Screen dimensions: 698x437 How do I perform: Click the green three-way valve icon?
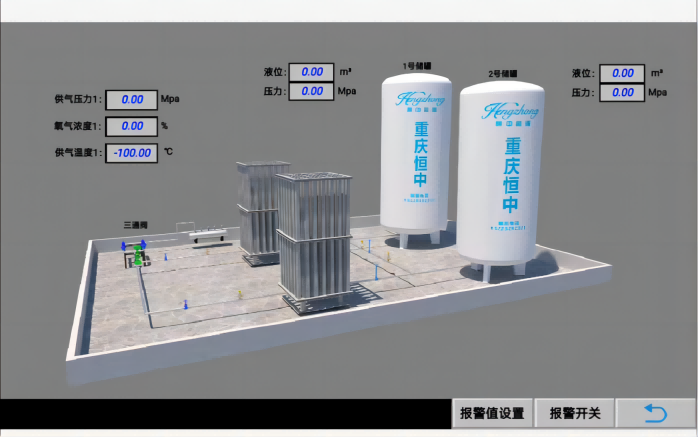[x=136, y=257]
